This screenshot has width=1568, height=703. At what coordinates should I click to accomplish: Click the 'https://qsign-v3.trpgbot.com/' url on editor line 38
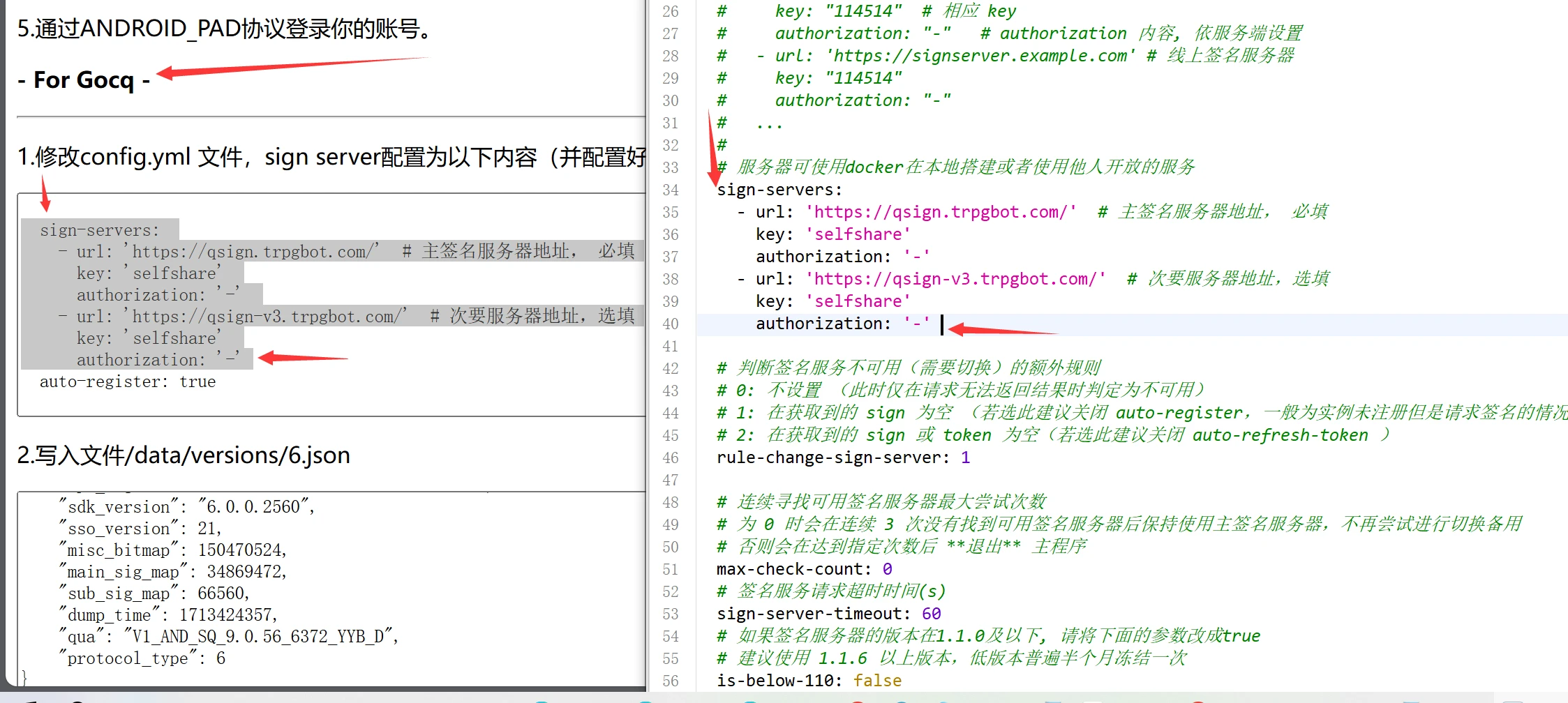955,279
